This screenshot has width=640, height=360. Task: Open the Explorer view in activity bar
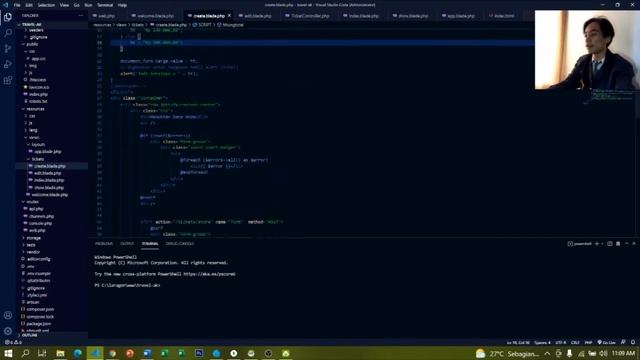[x=8, y=17]
